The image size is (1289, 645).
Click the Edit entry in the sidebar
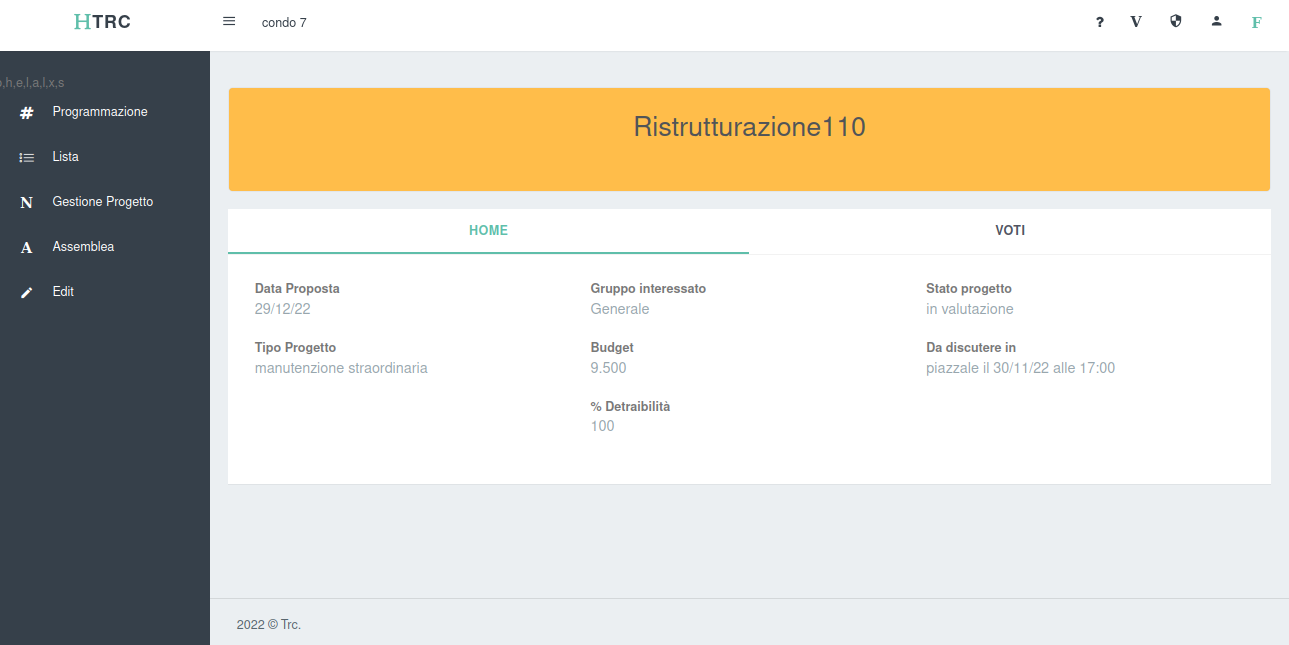point(63,291)
